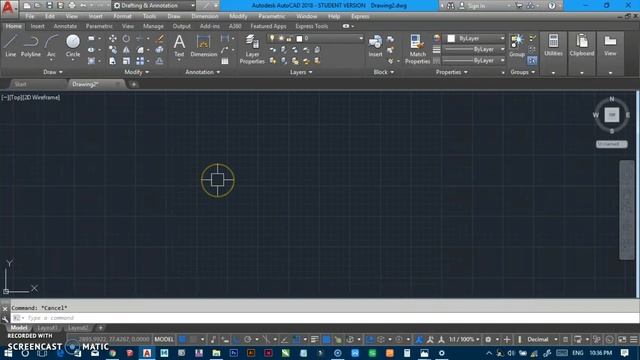Select the Polyline tool
The height and width of the screenshot is (360, 640).
pyautogui.click(x=31, y=46)
